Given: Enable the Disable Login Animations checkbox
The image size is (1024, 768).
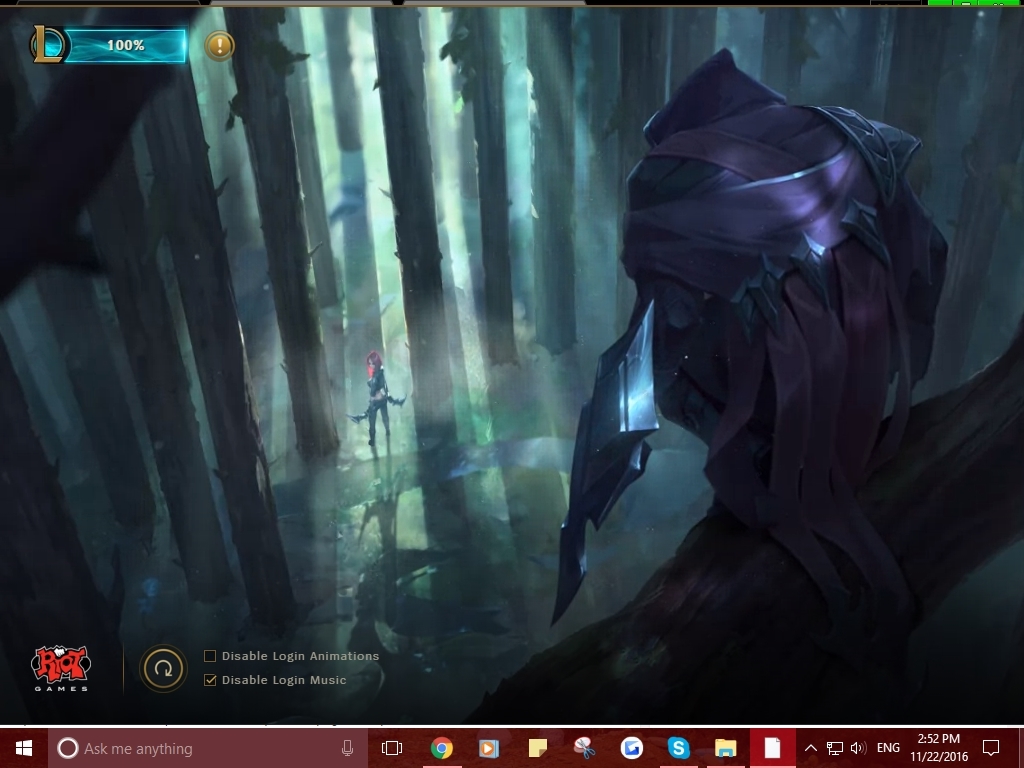Looking at the screenshot, I should pos(210,656).
